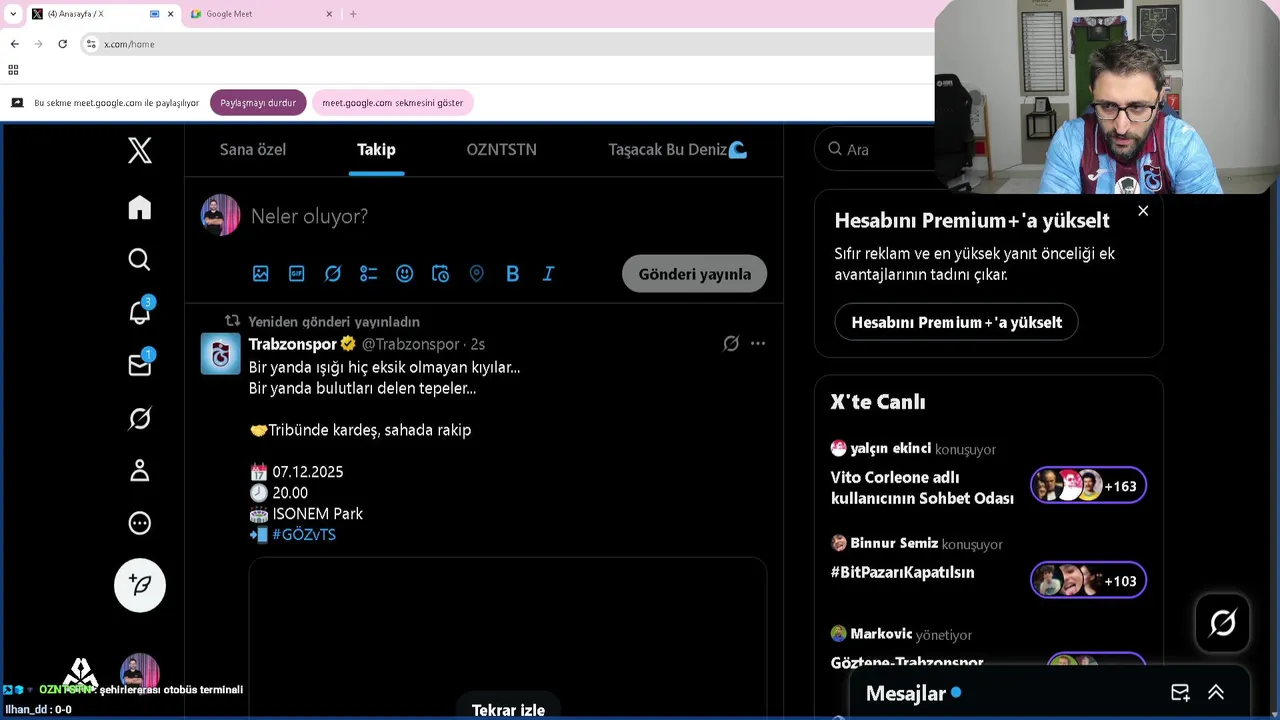Open apps grid icon in bookmarks bar

pyautogui.click(x=13, y=70)
